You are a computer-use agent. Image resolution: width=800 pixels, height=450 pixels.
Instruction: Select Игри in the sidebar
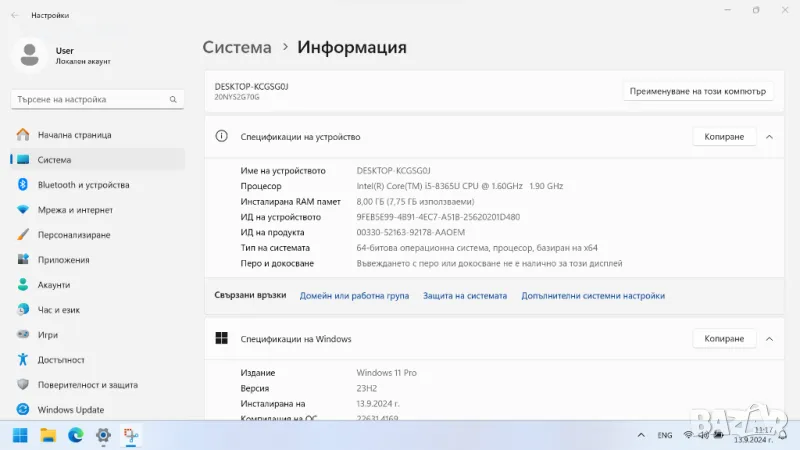coord(48,335)
